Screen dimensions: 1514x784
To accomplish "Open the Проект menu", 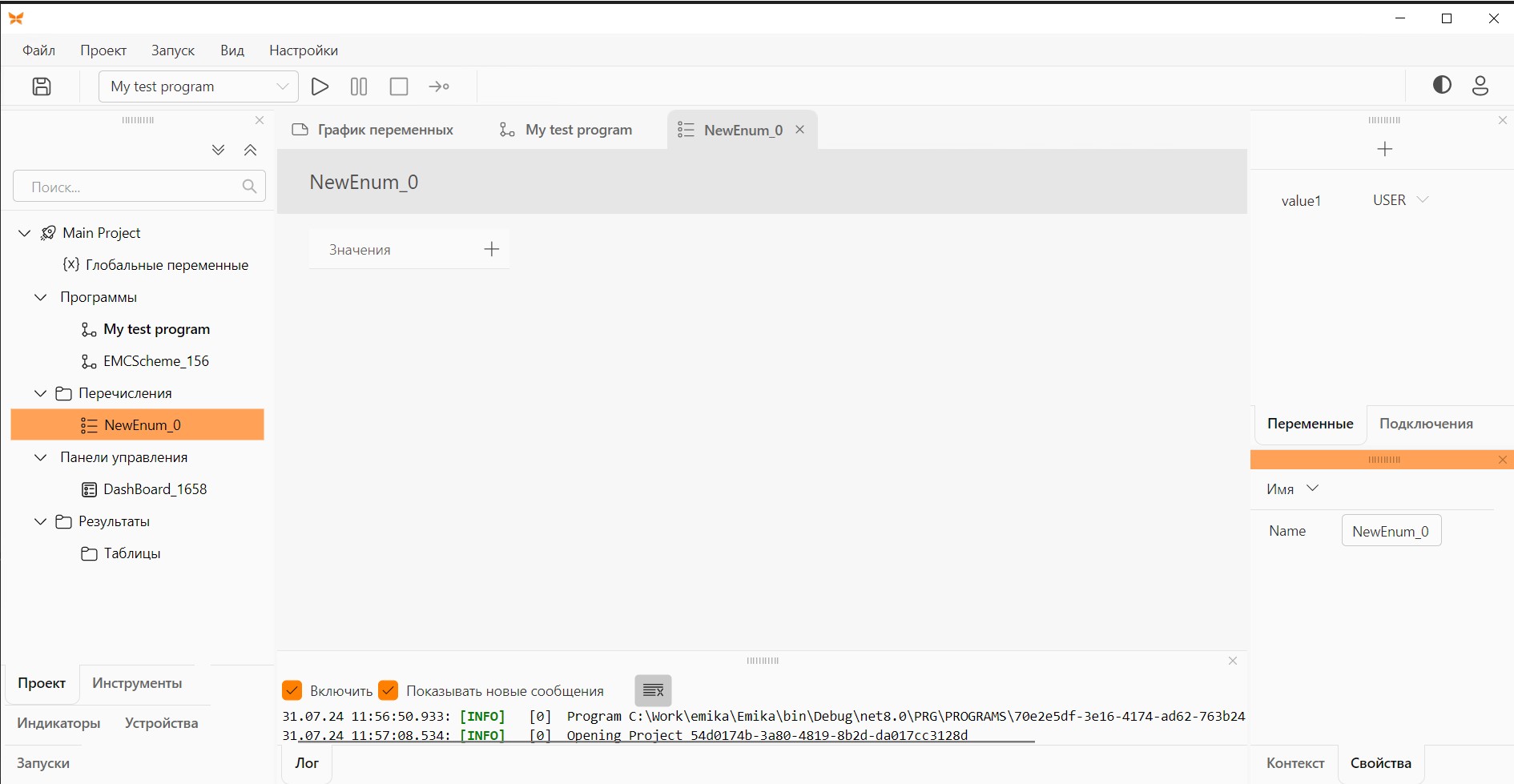I will coord(103,50).
